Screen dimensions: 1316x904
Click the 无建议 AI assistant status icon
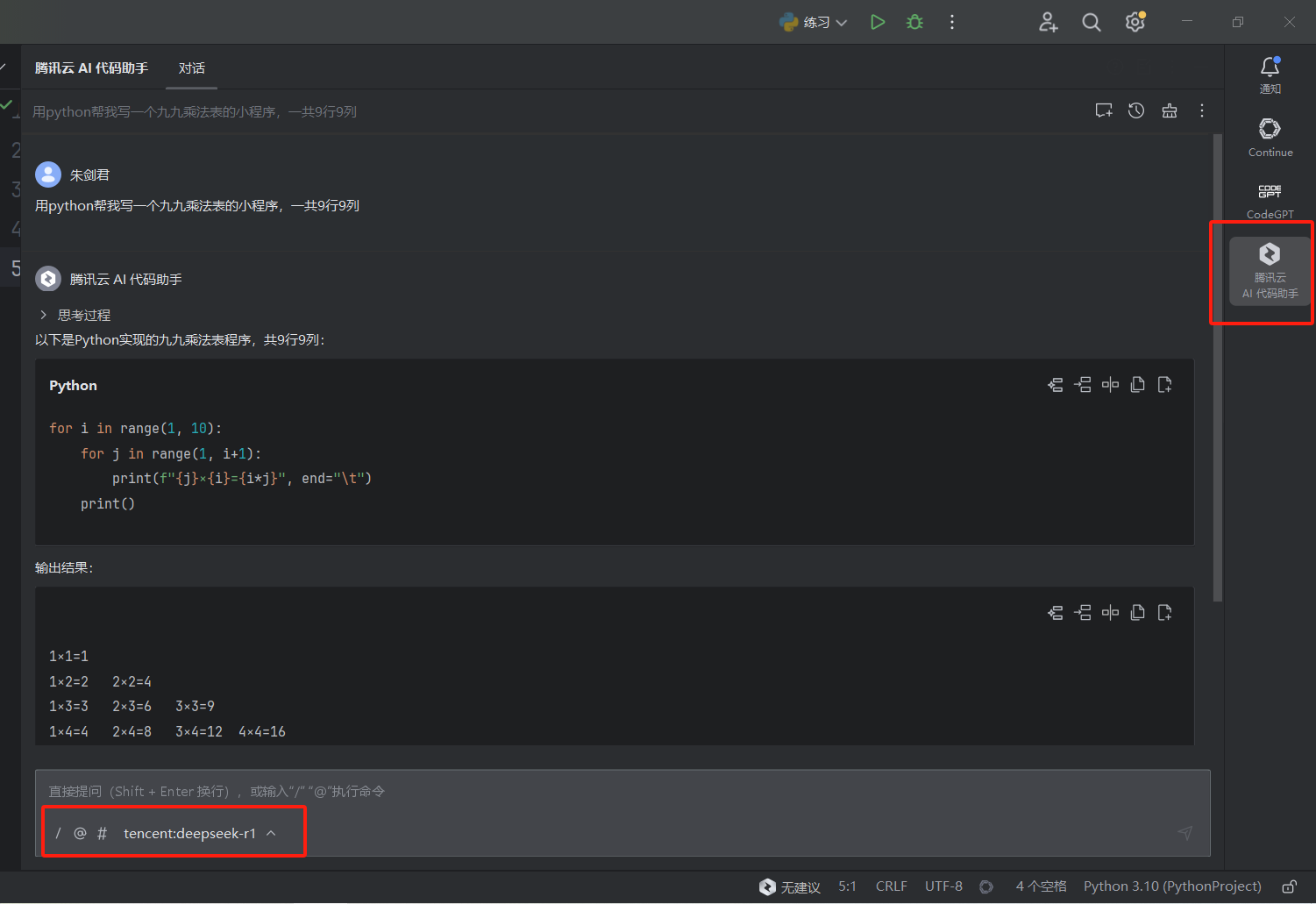[x=789, y=886]
